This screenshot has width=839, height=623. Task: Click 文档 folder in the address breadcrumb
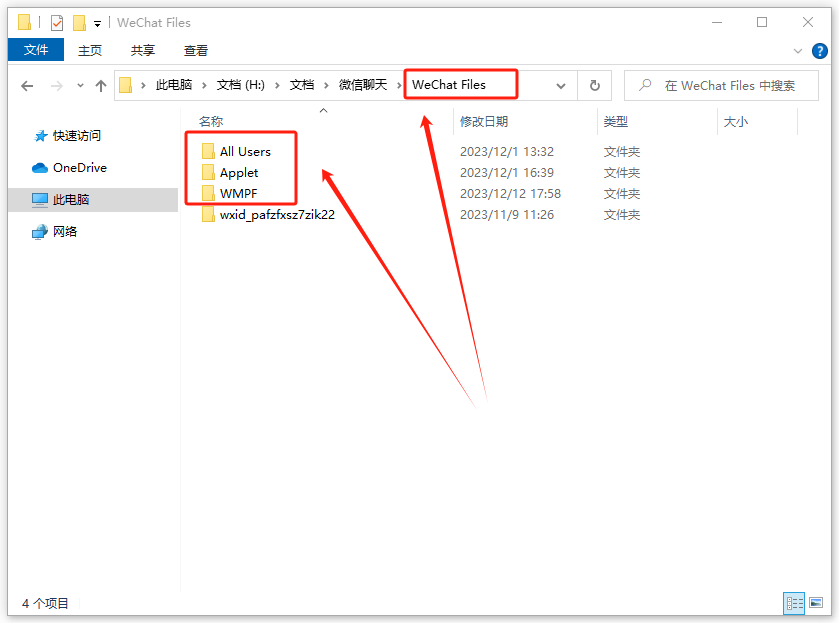[x=302, y=85]
